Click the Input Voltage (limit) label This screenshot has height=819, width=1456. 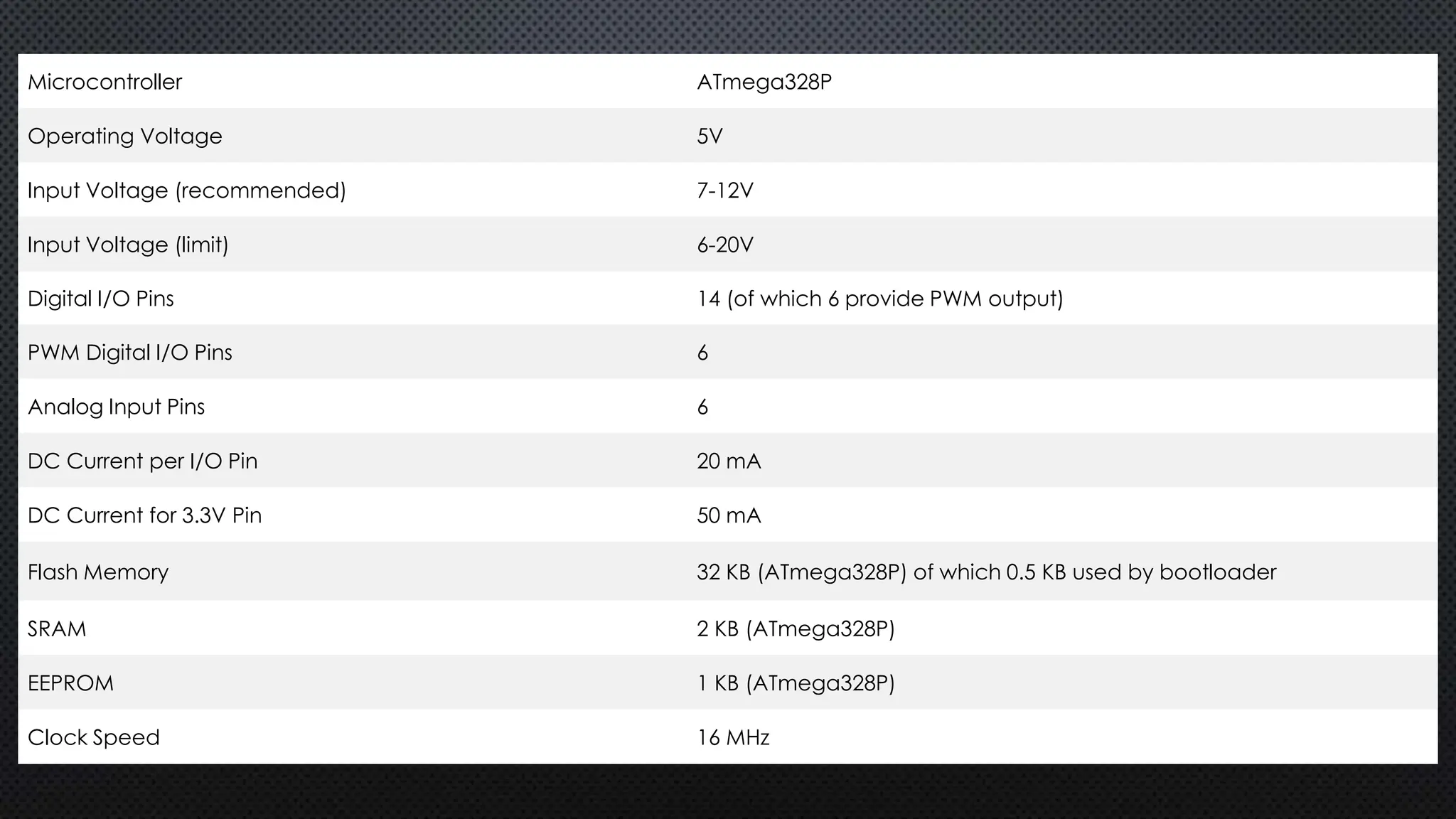[128, 245]
